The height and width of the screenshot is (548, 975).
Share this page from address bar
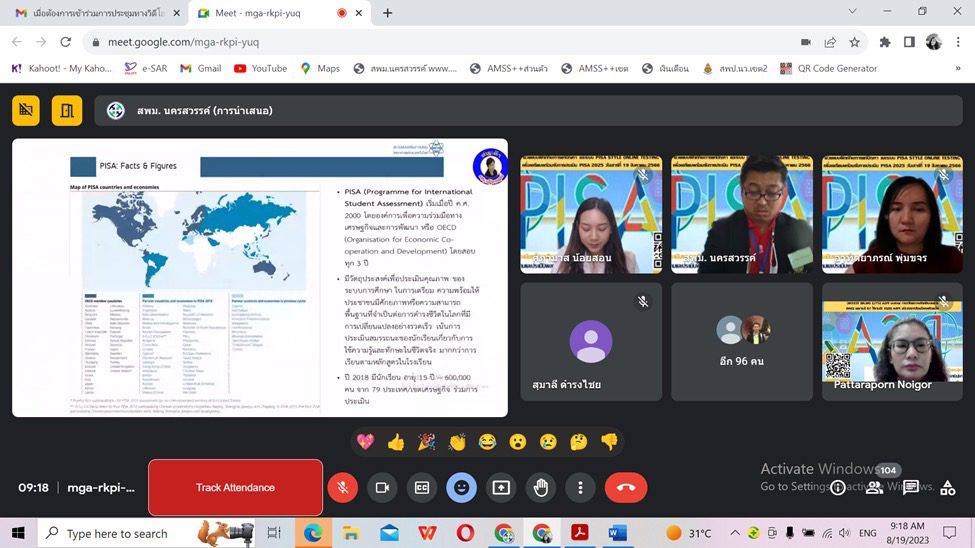(830, 42)
